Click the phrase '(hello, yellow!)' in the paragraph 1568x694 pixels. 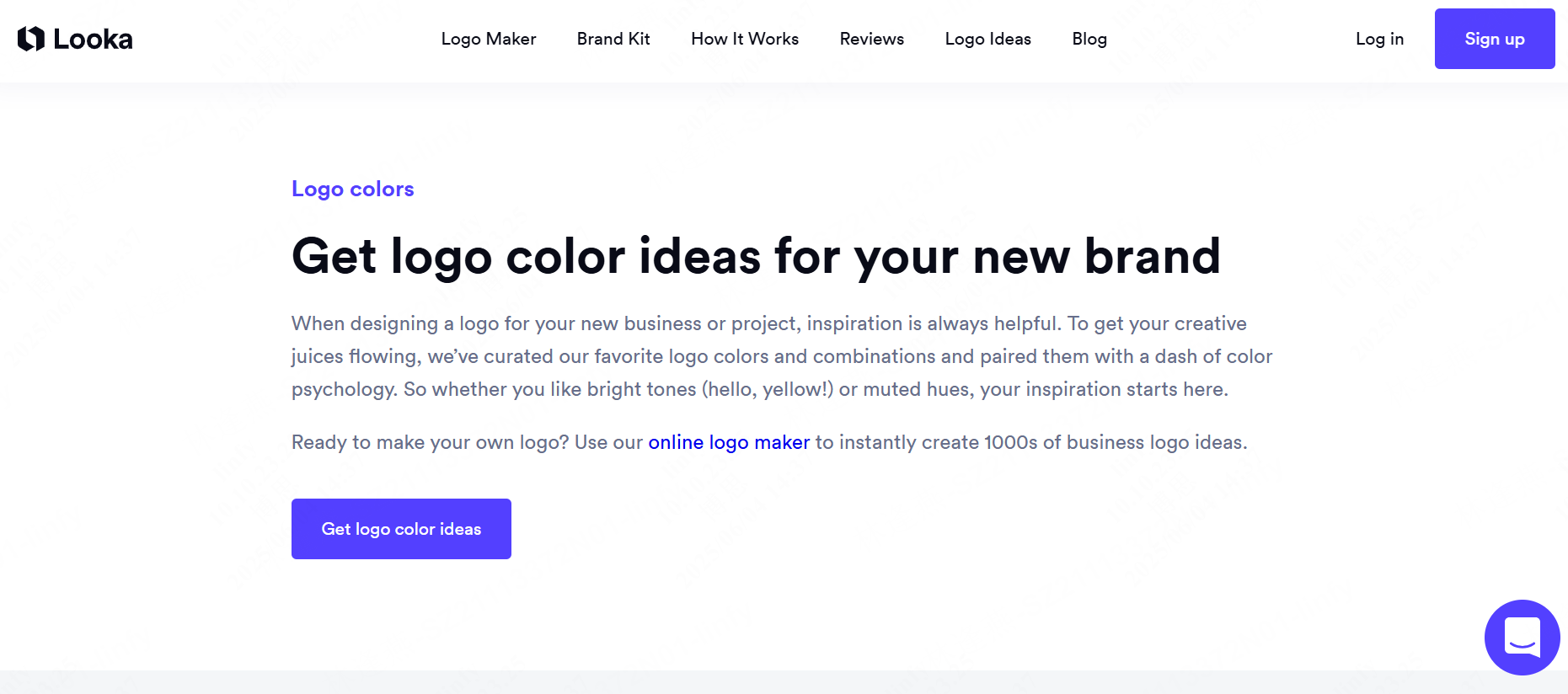pos(768,389)
